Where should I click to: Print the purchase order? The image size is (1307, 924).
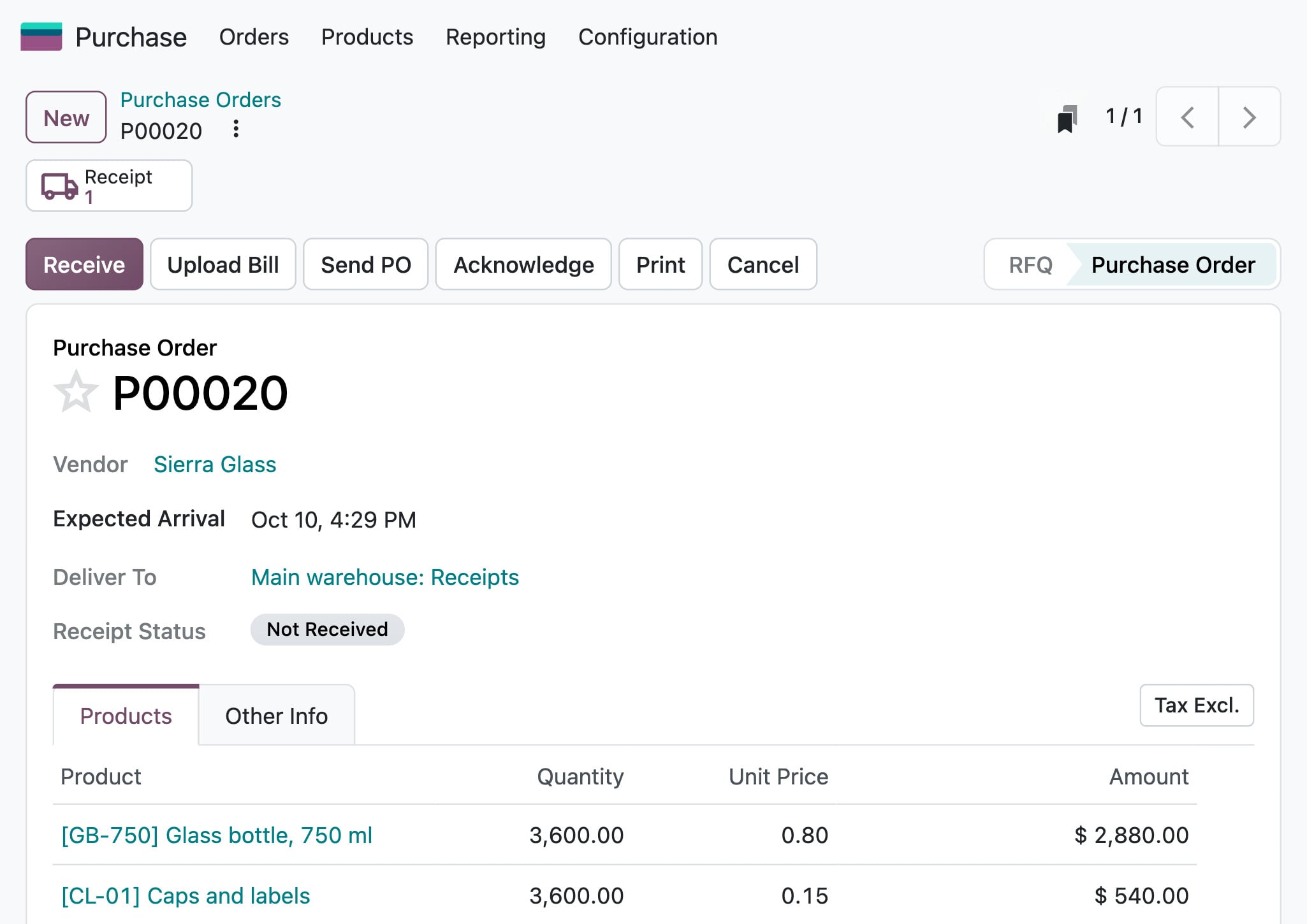[x=661, y=264]
